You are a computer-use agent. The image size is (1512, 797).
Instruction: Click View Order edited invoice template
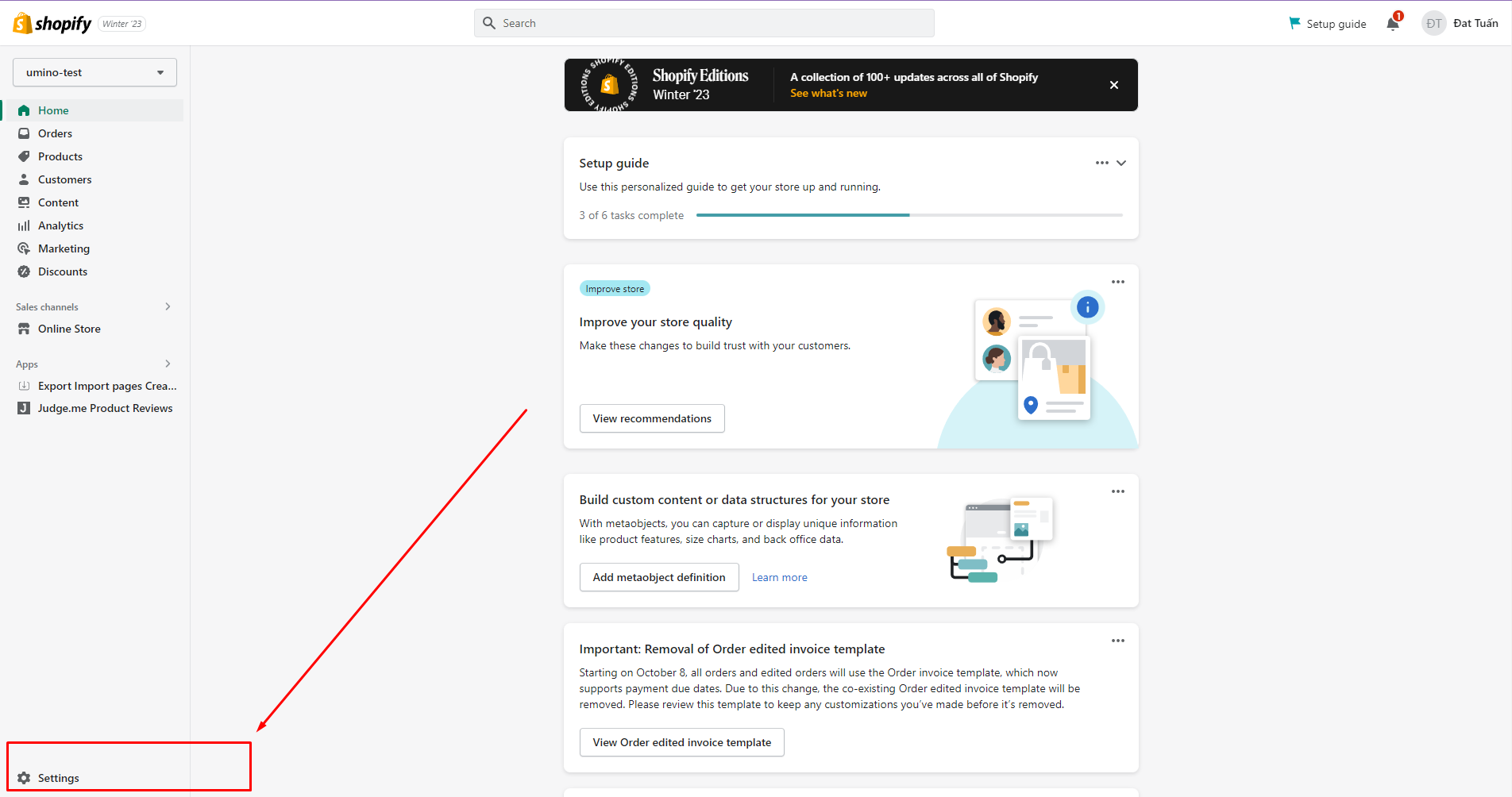[x=682, y=742]
